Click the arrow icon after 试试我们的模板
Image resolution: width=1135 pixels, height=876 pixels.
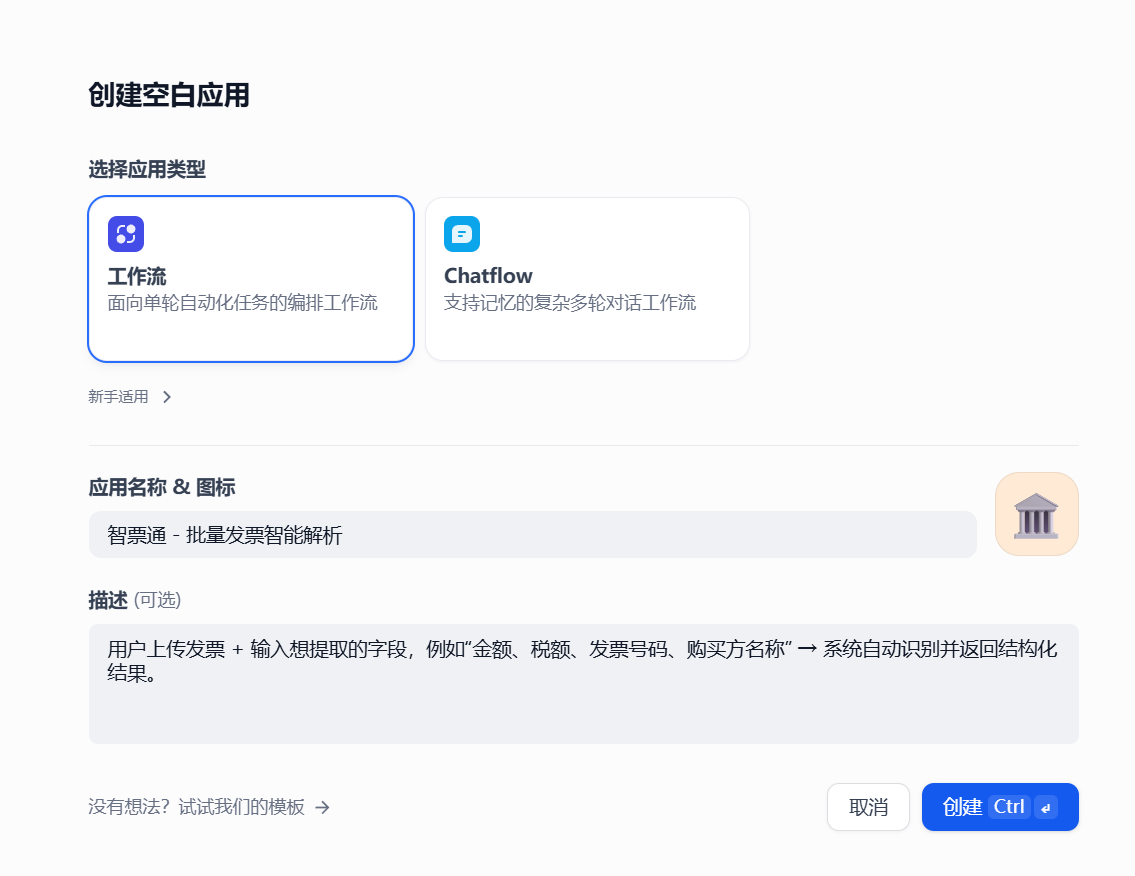point(323,807)
